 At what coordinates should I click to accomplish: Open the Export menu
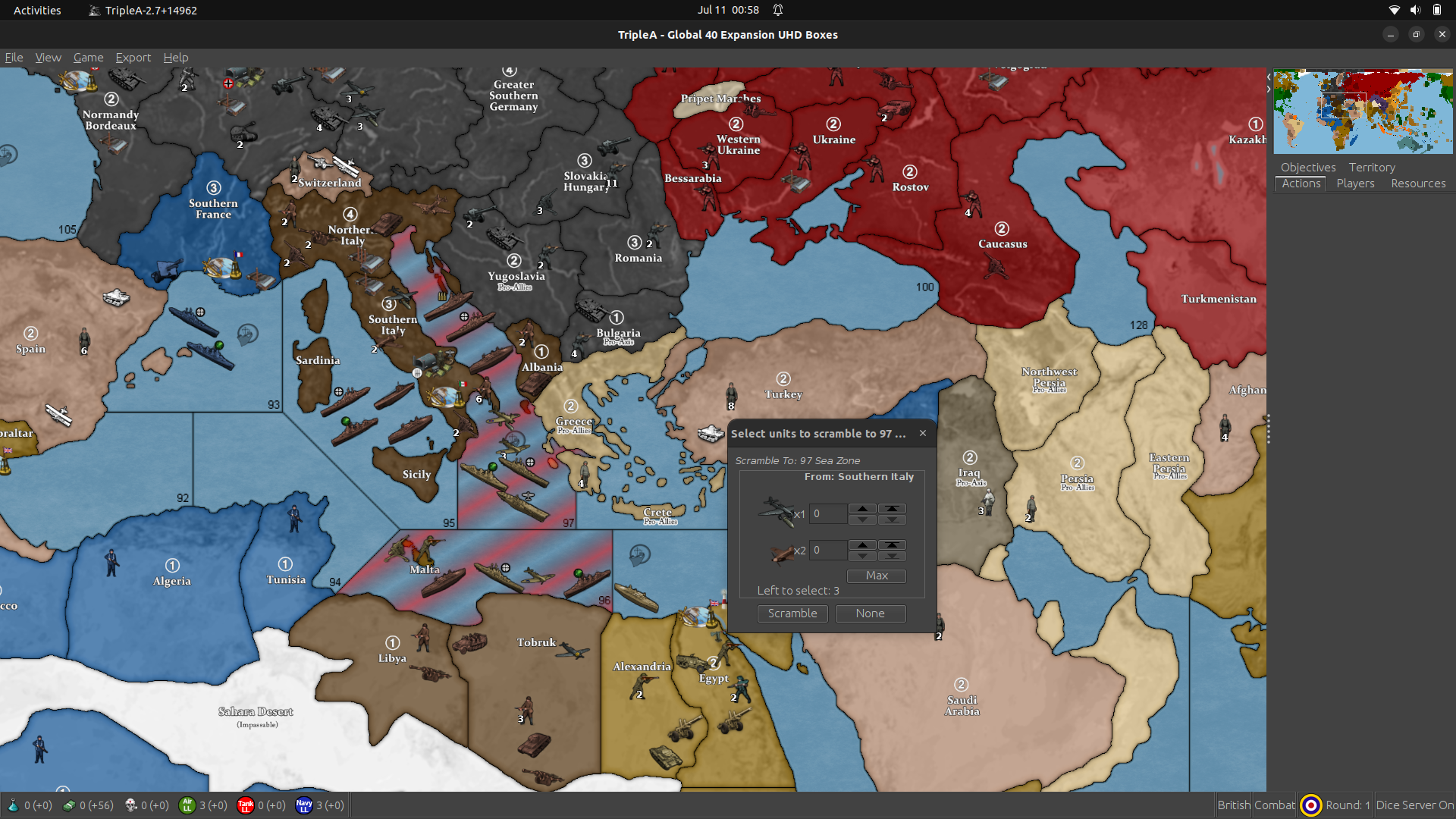pos(133,57)
